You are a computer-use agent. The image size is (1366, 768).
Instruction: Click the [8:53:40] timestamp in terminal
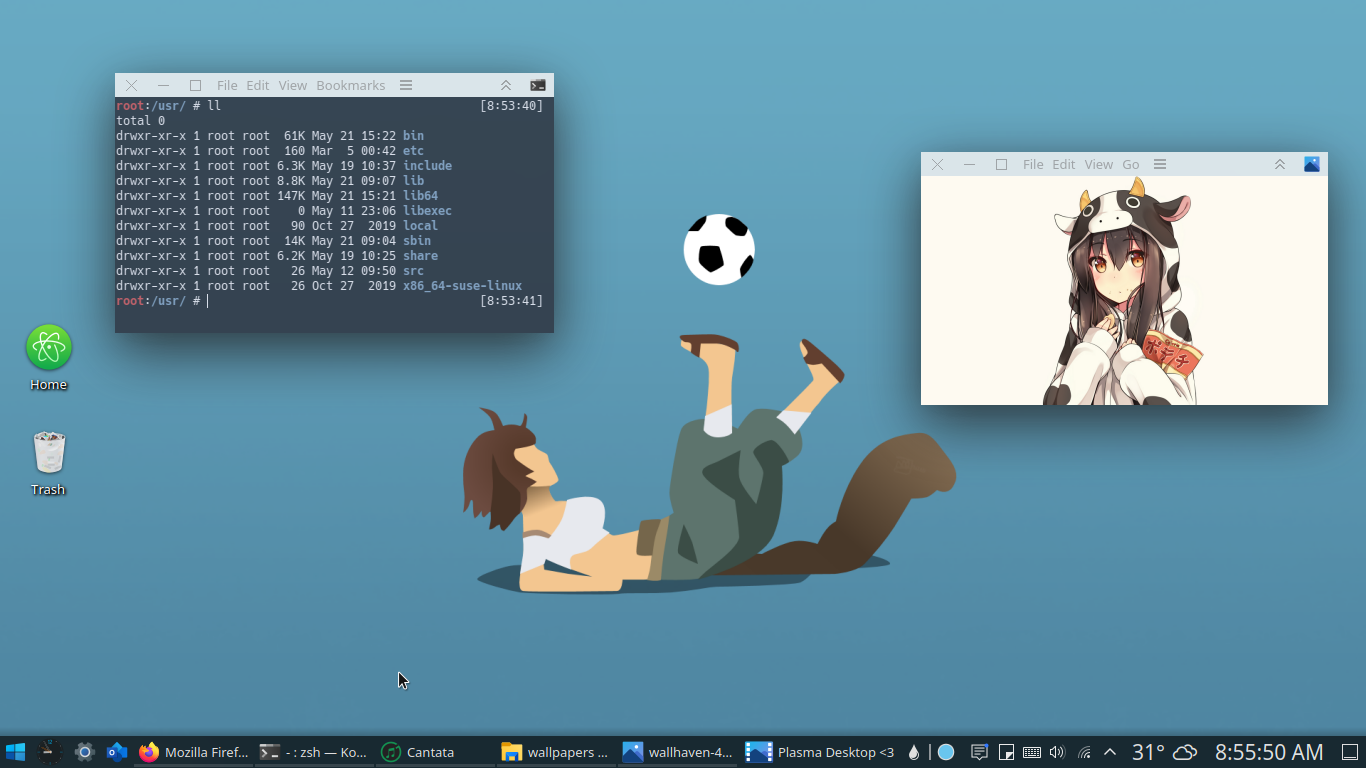511,106
